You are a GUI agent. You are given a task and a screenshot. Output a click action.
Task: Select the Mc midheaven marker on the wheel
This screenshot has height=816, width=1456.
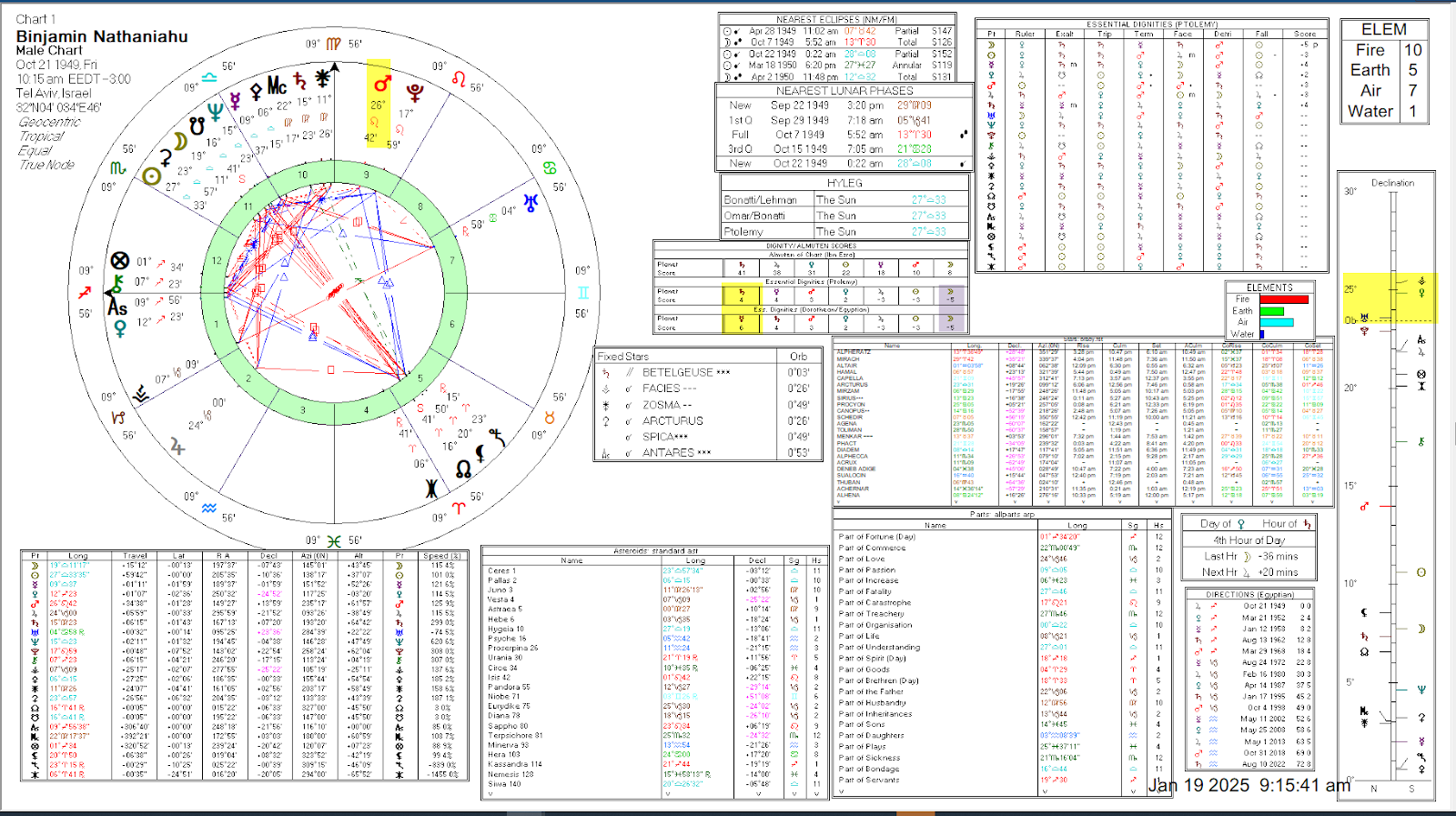[x=277, y=86]
